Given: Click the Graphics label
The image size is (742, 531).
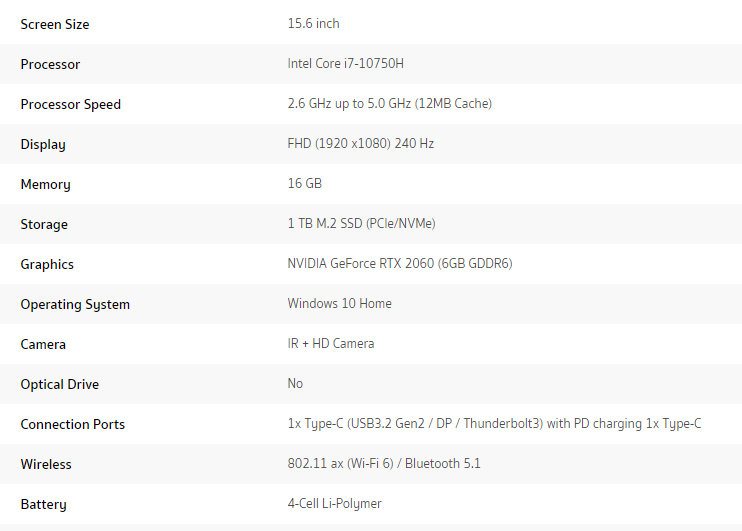Looking at the screenshot, I should pos(47,265).
